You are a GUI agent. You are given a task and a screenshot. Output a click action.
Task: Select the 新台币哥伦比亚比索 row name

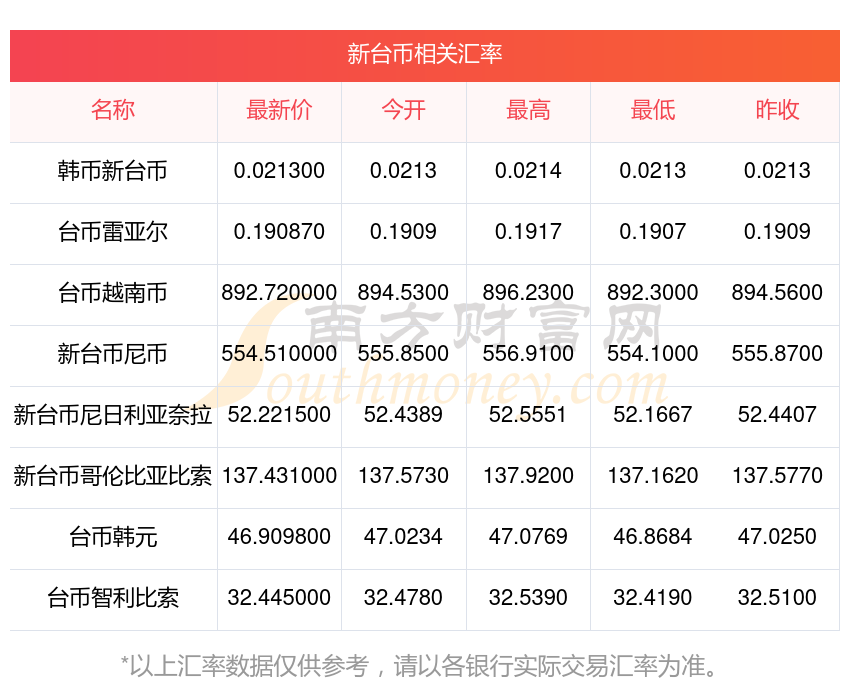pyautogui.click(x=113, y=476)
